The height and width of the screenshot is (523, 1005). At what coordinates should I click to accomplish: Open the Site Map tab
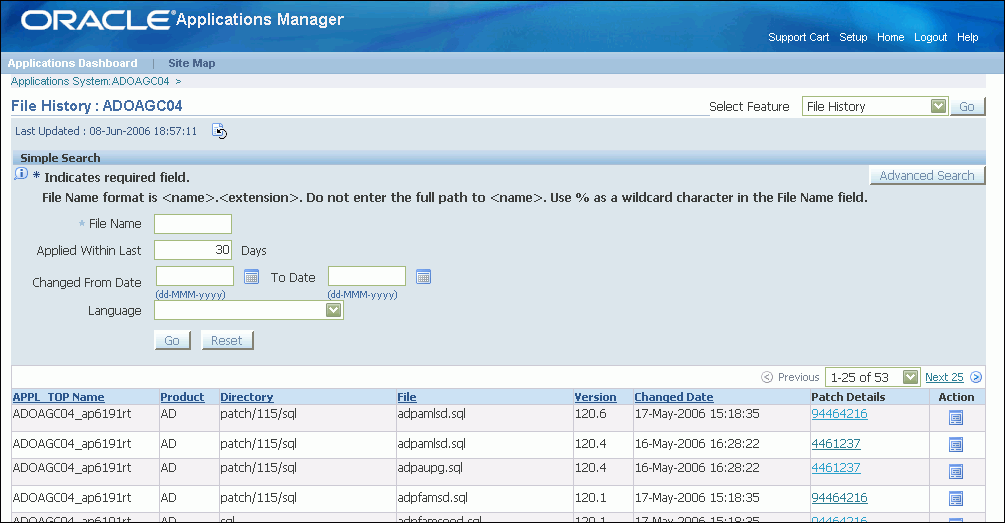192,63
